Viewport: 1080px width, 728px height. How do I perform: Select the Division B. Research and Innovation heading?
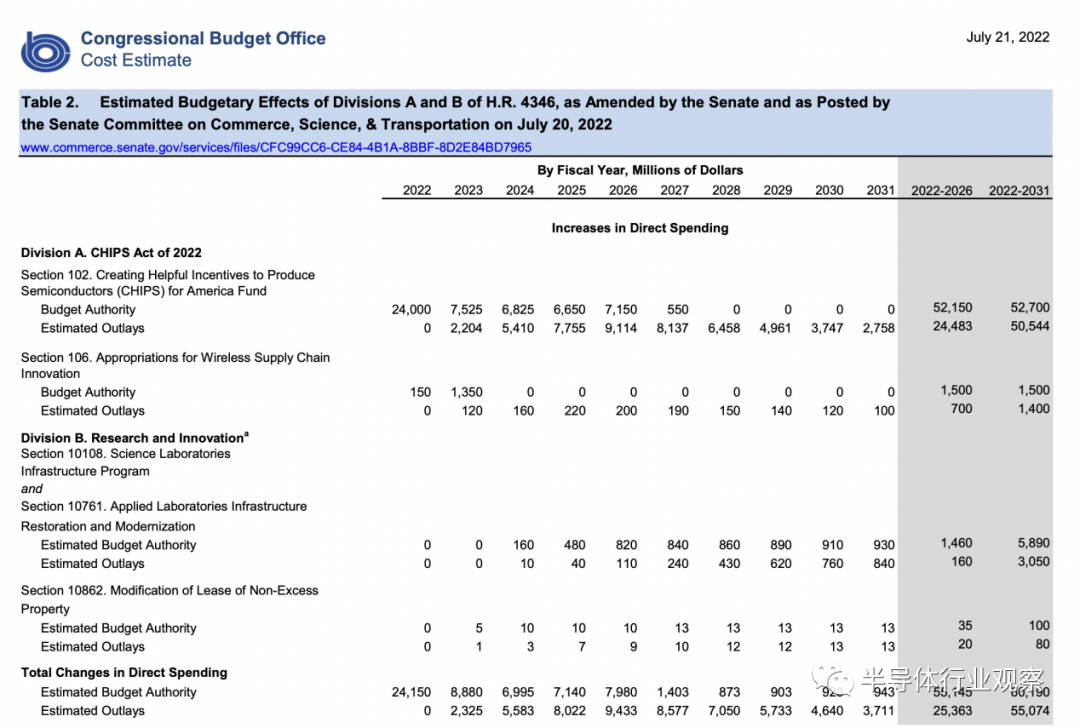134,437
